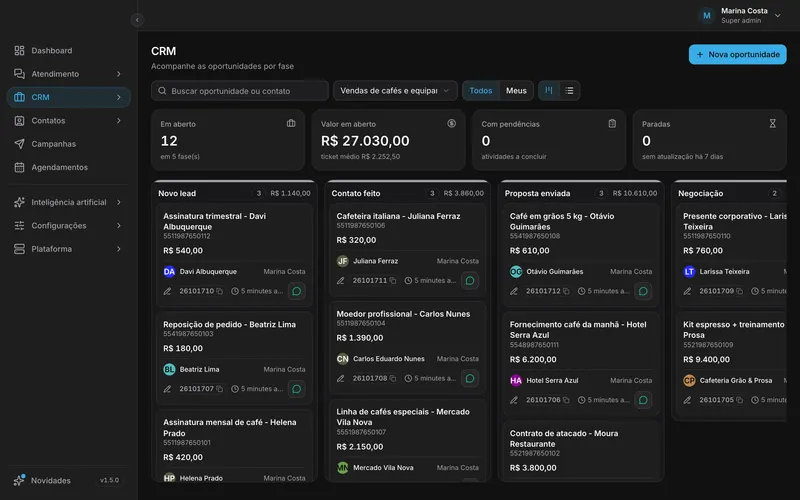This screenshot has height=500, width=800.
Task: Edit opportunity 26101711 with pencil icon
Action: pos(341,281)
